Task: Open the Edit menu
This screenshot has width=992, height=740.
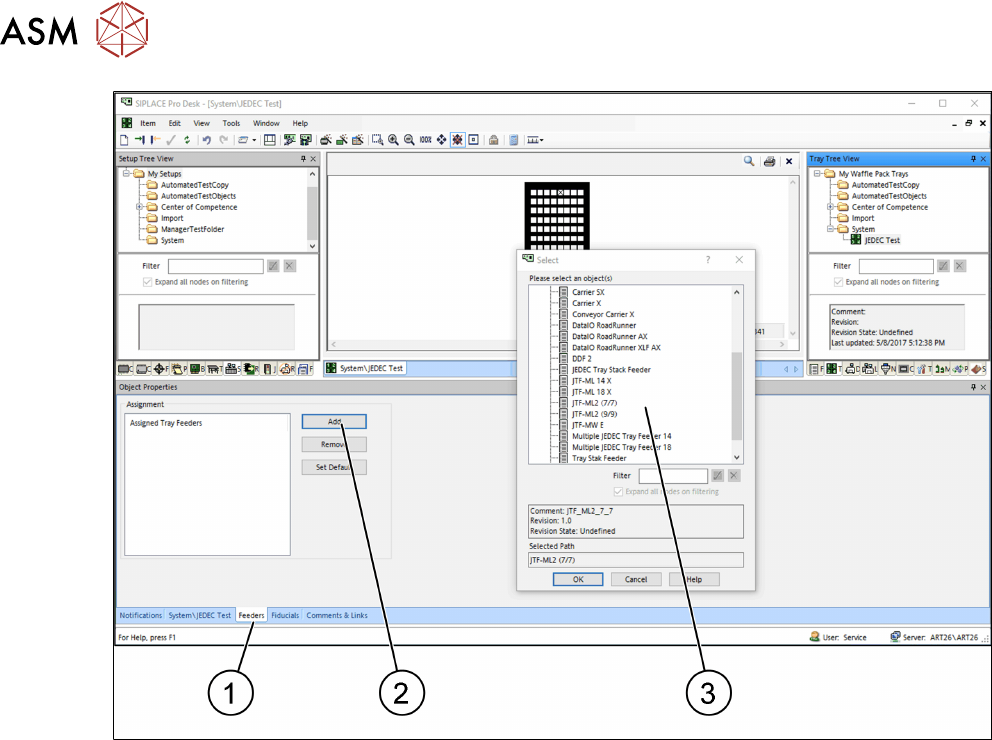Action: [175, 123]
